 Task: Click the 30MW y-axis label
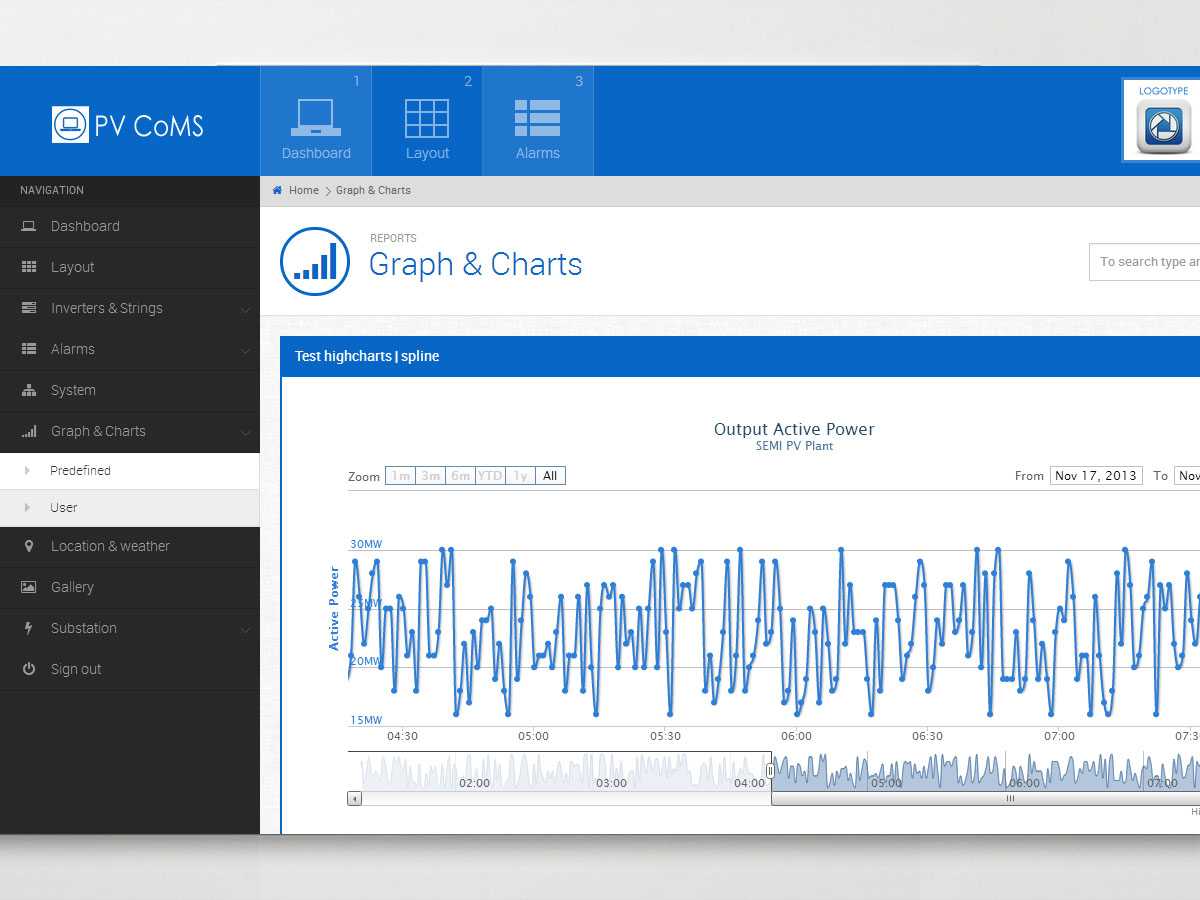click(366, 544)
